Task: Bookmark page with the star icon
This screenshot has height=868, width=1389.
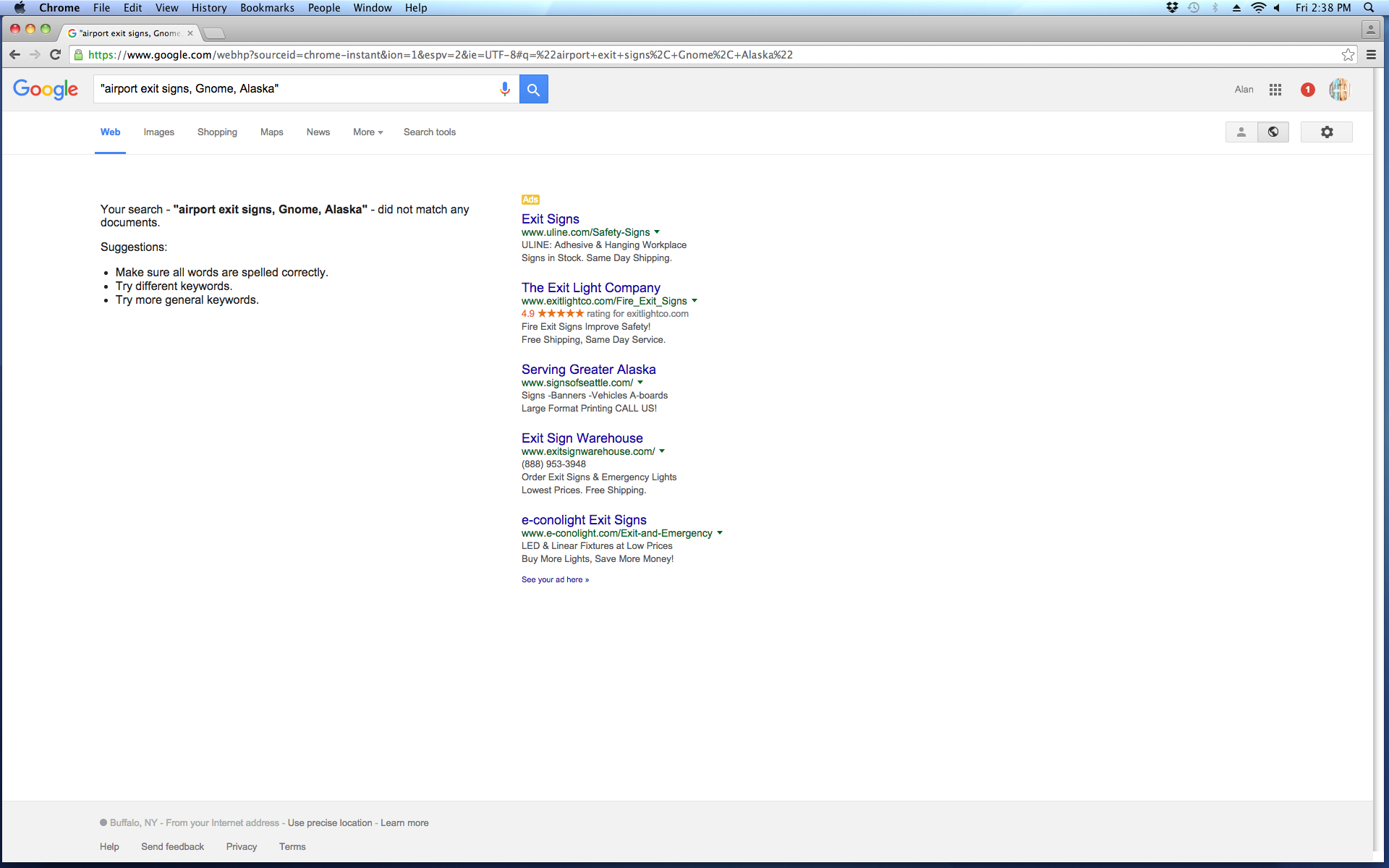Action: 1348,55
